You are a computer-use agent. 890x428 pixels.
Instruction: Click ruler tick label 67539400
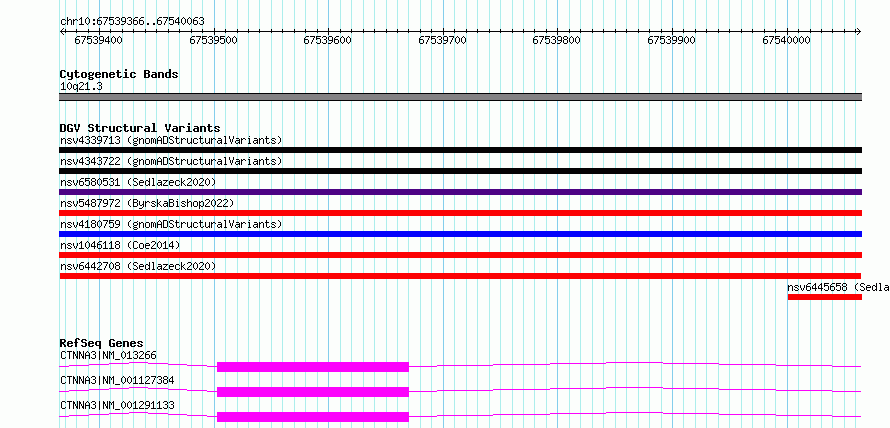coord(98,40)
